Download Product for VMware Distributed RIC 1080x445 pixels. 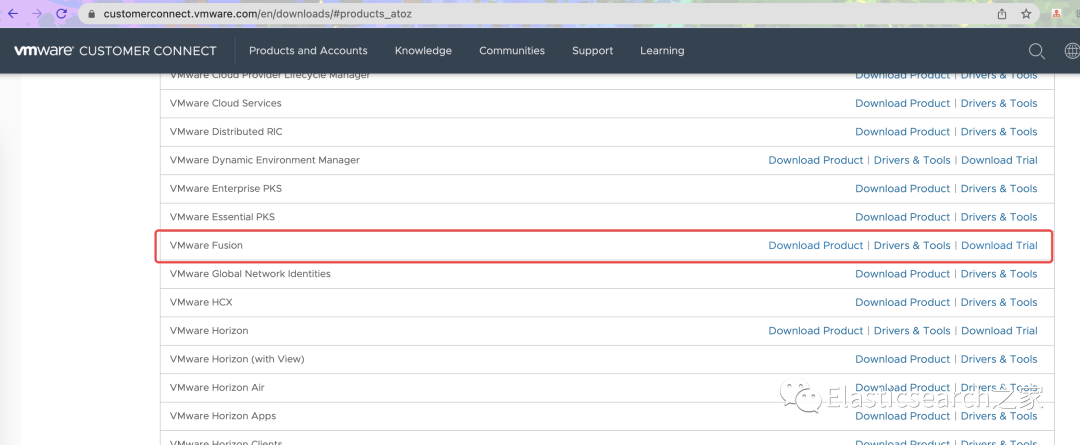click(x=902, y=132)
